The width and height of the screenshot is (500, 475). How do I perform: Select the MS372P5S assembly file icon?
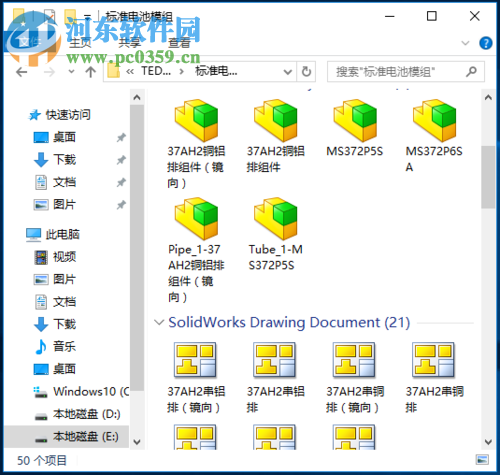pos(355,120)
